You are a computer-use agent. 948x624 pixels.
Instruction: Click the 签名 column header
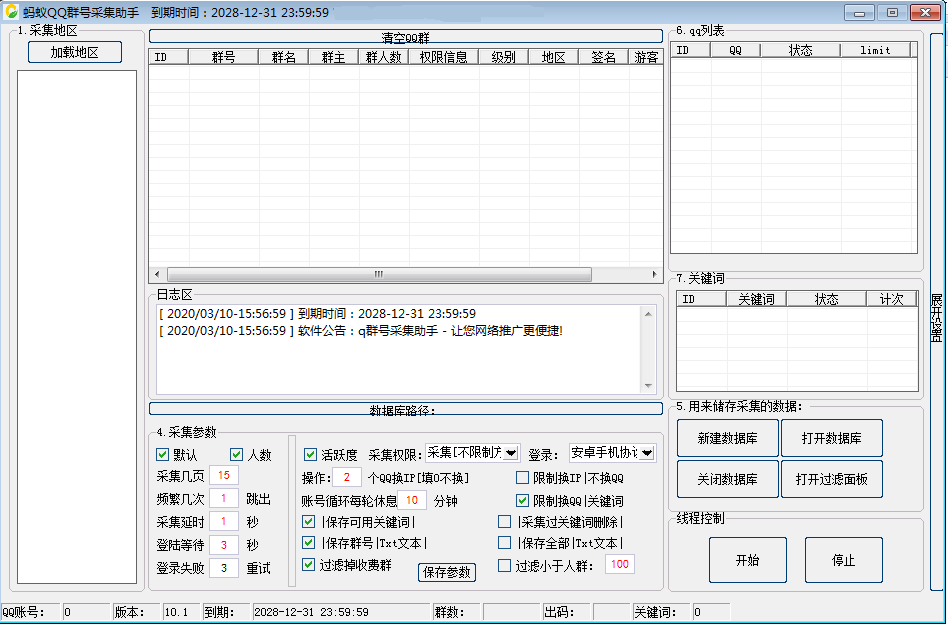pos(603,57)
